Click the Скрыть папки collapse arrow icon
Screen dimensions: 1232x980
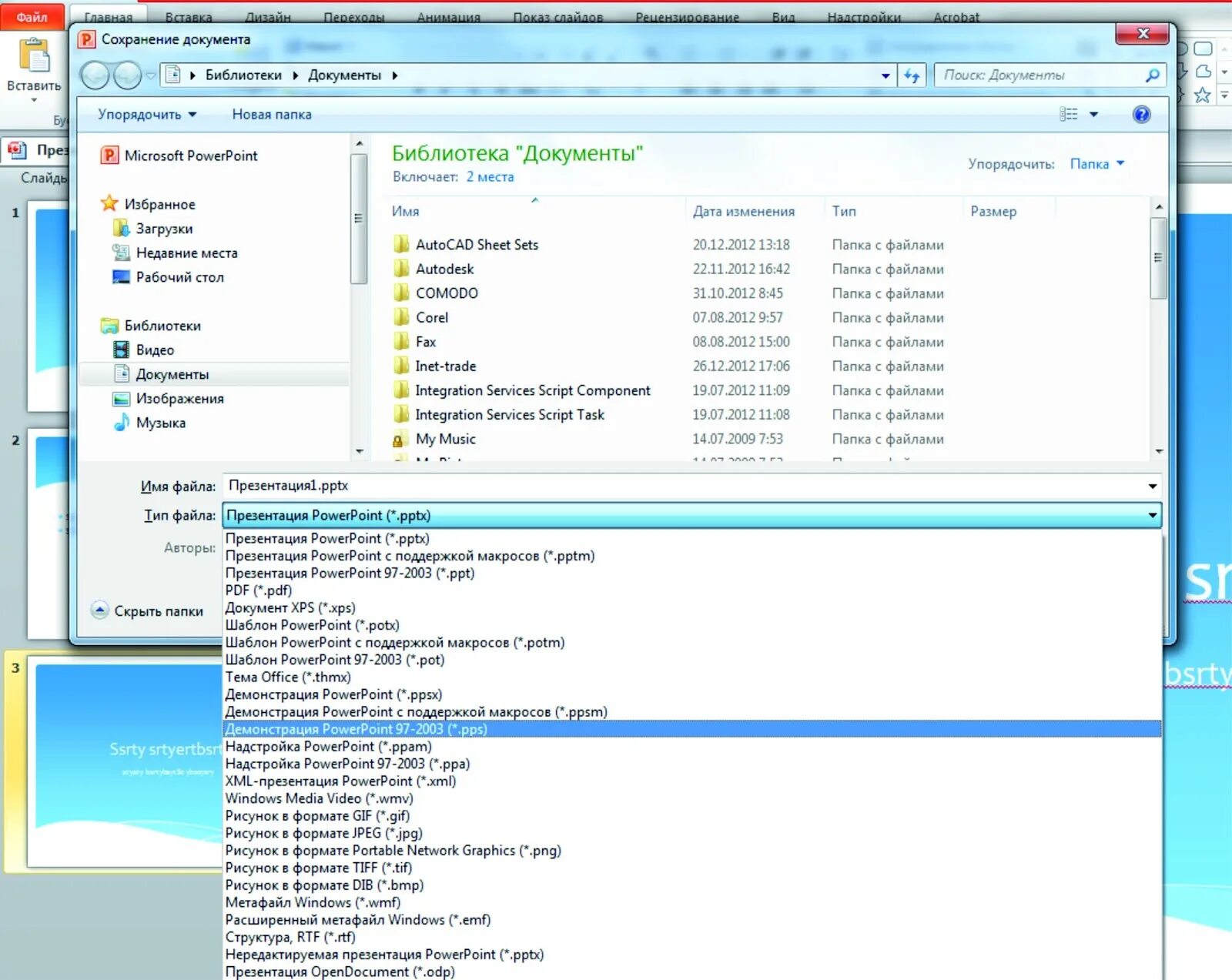pos(100,610)
